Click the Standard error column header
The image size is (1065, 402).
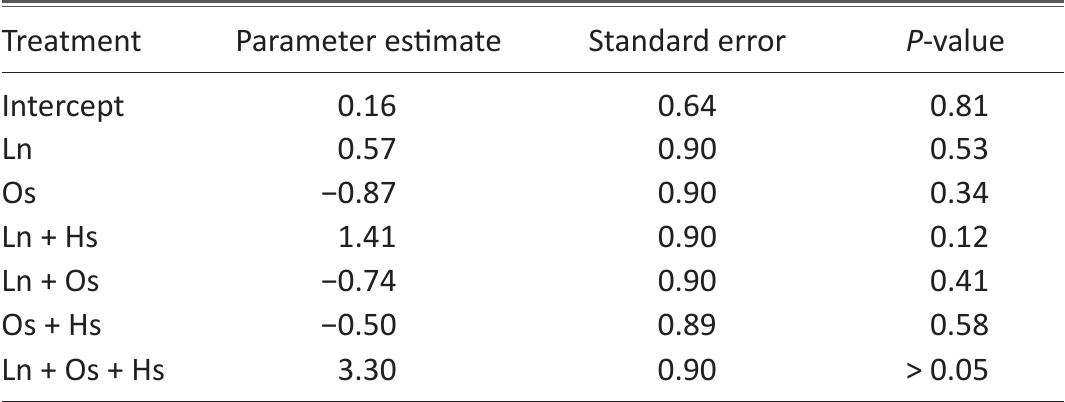click(687, 41)
